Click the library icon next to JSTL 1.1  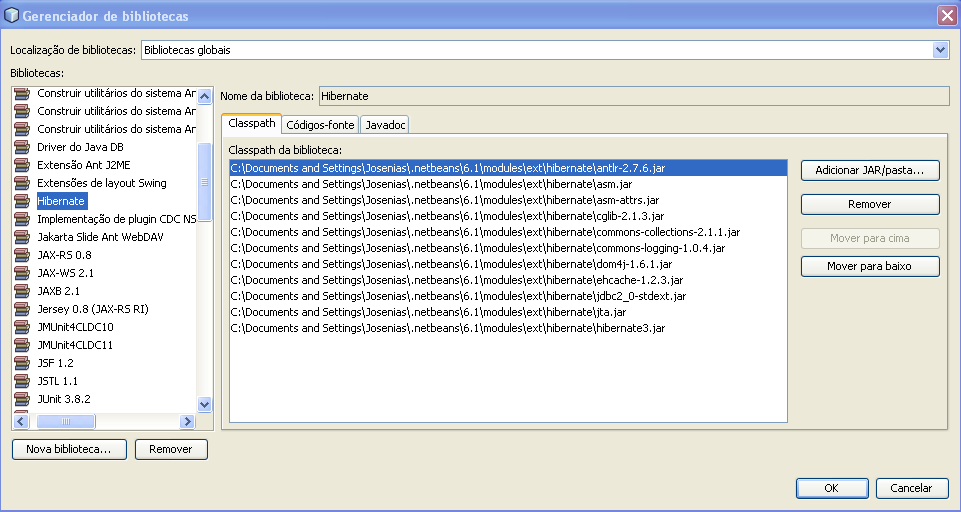(x=22, y=381)
